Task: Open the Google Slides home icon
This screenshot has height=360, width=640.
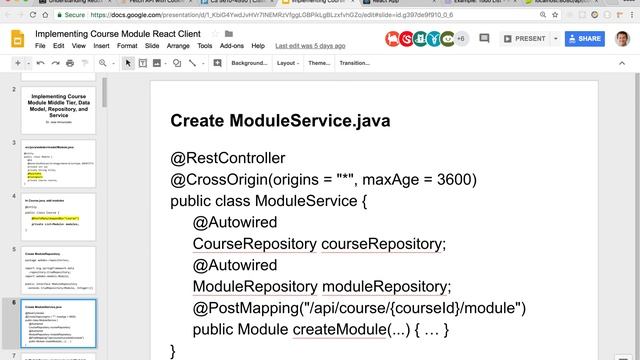Action: [17, 39]
